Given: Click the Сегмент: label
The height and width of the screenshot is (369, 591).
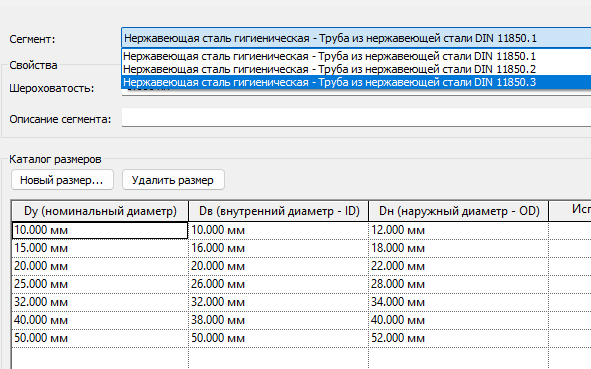Looking at the screenshot, I should [x=32, y=39].
